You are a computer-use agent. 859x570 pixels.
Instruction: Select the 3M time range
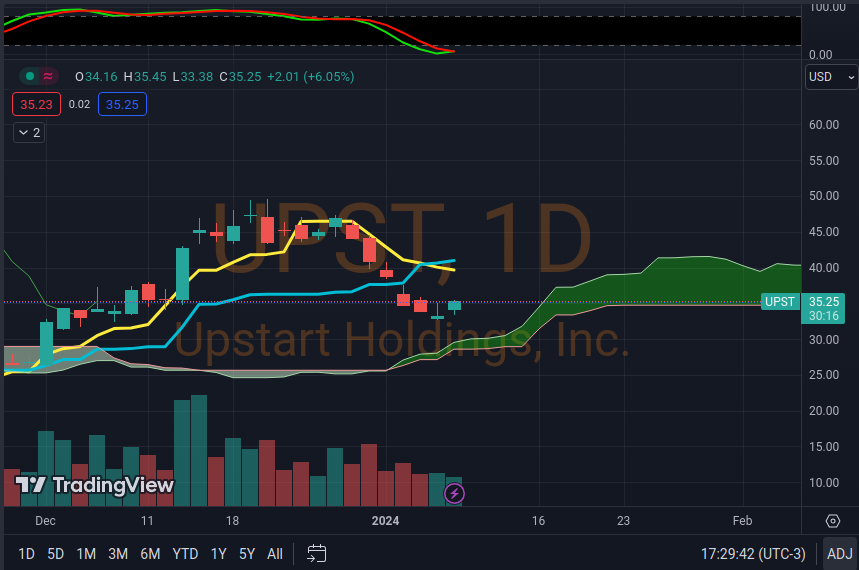118,554
